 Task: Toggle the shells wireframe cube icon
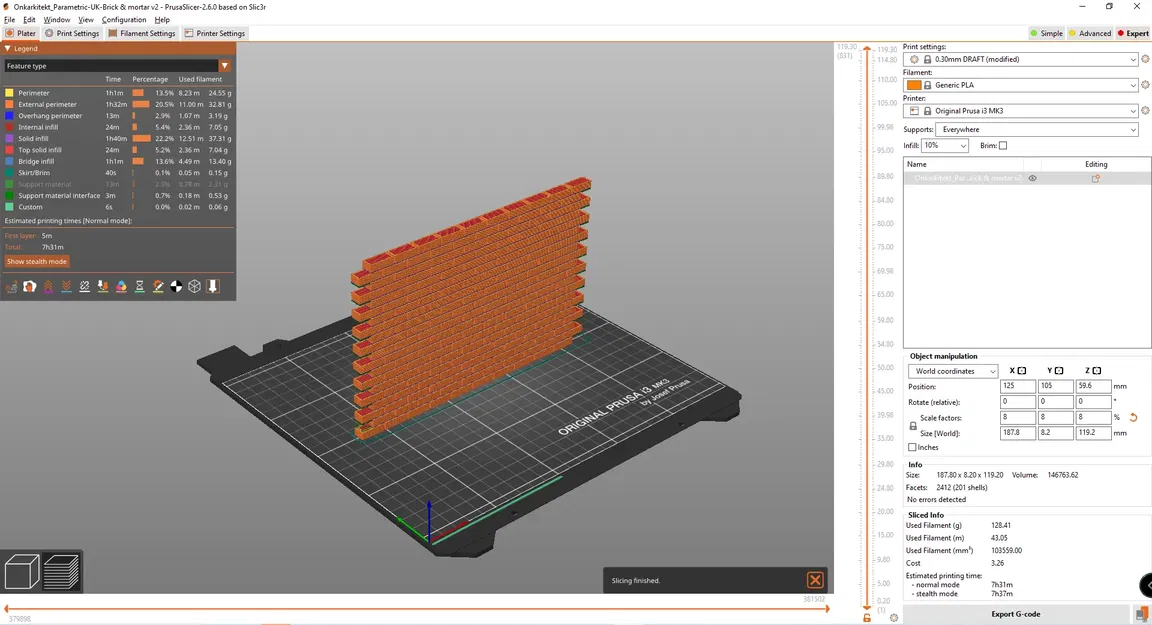click(194, 287)
